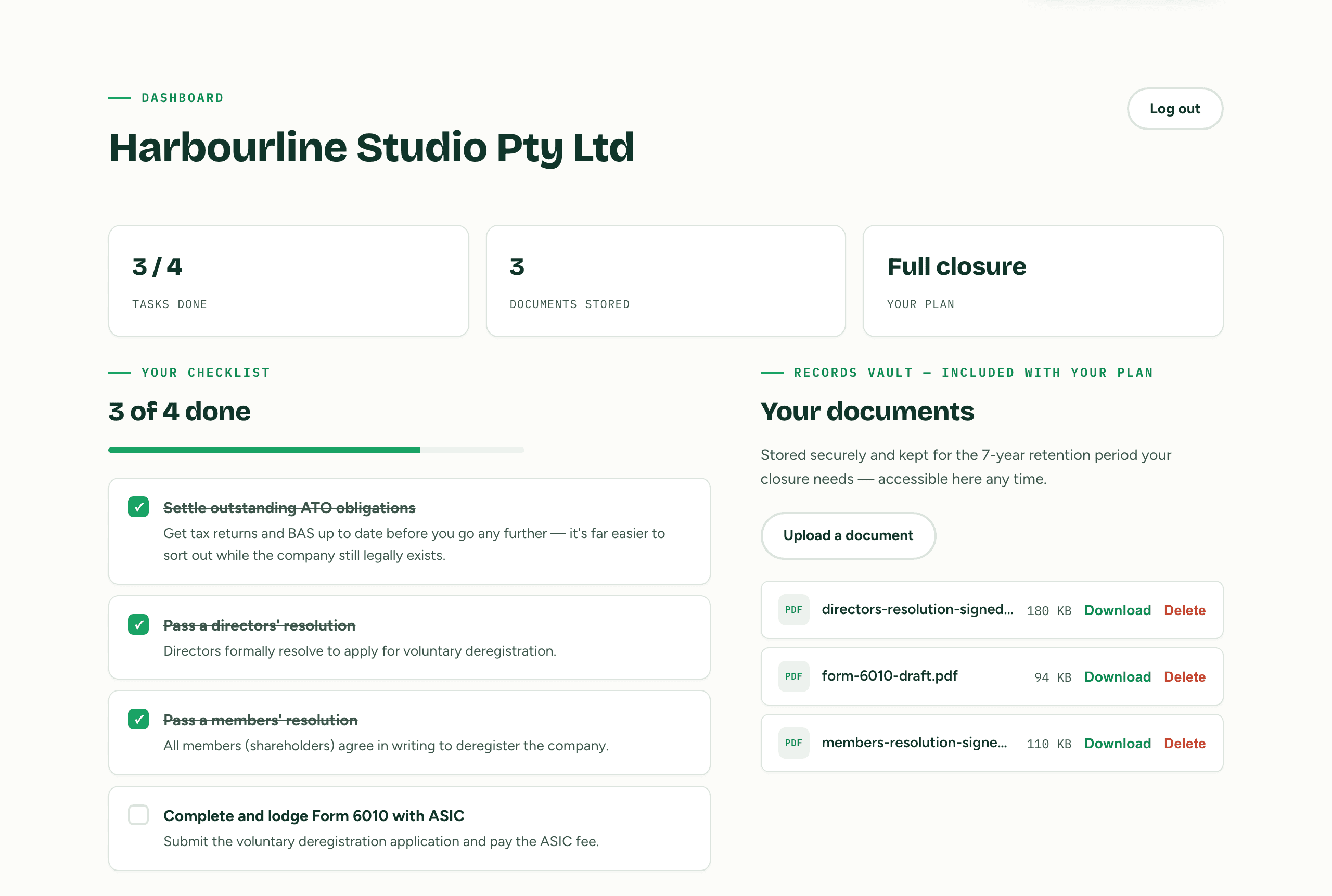Click the Your documents heading

point(867,412)
